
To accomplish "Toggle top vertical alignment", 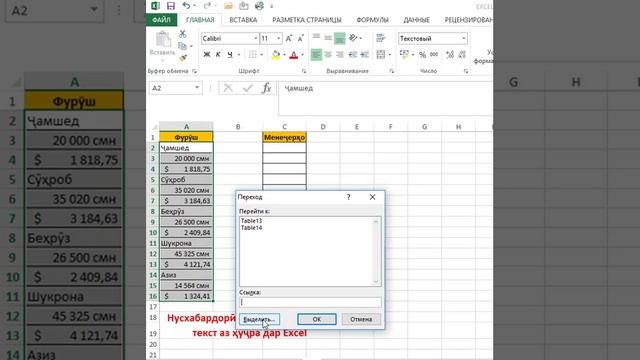I will (316, 38).
